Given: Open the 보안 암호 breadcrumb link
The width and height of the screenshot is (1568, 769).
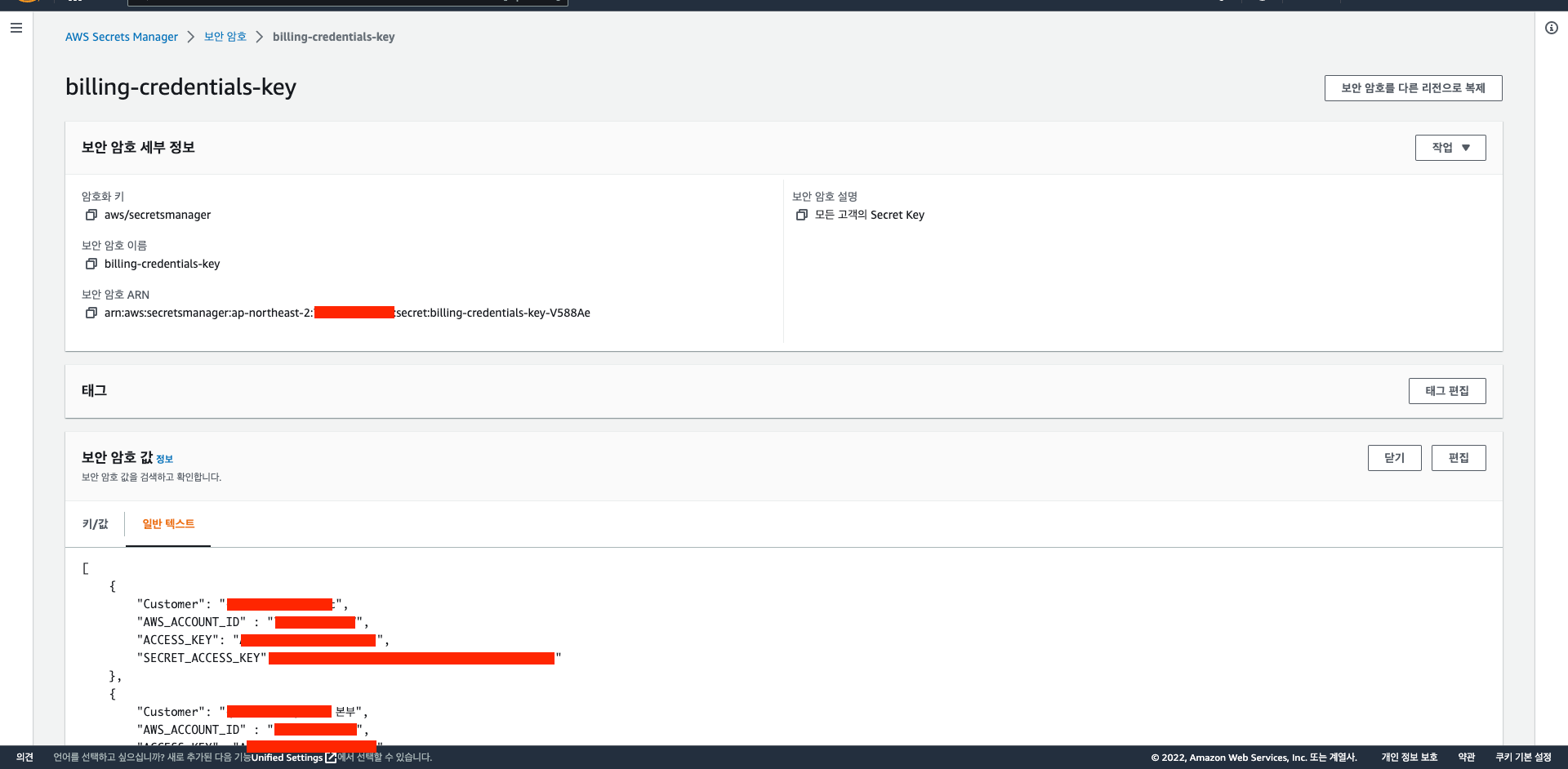Looking at the screenshot, I should point(225,37).
